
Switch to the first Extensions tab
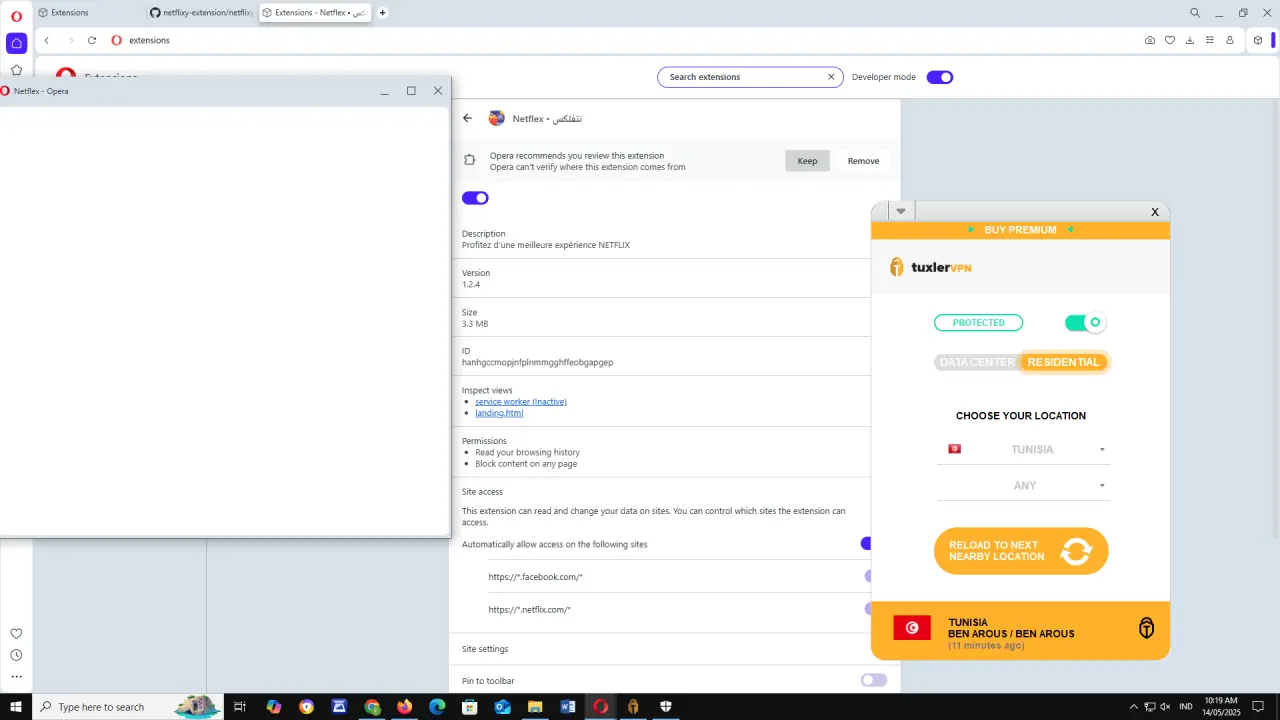(88, 13)
